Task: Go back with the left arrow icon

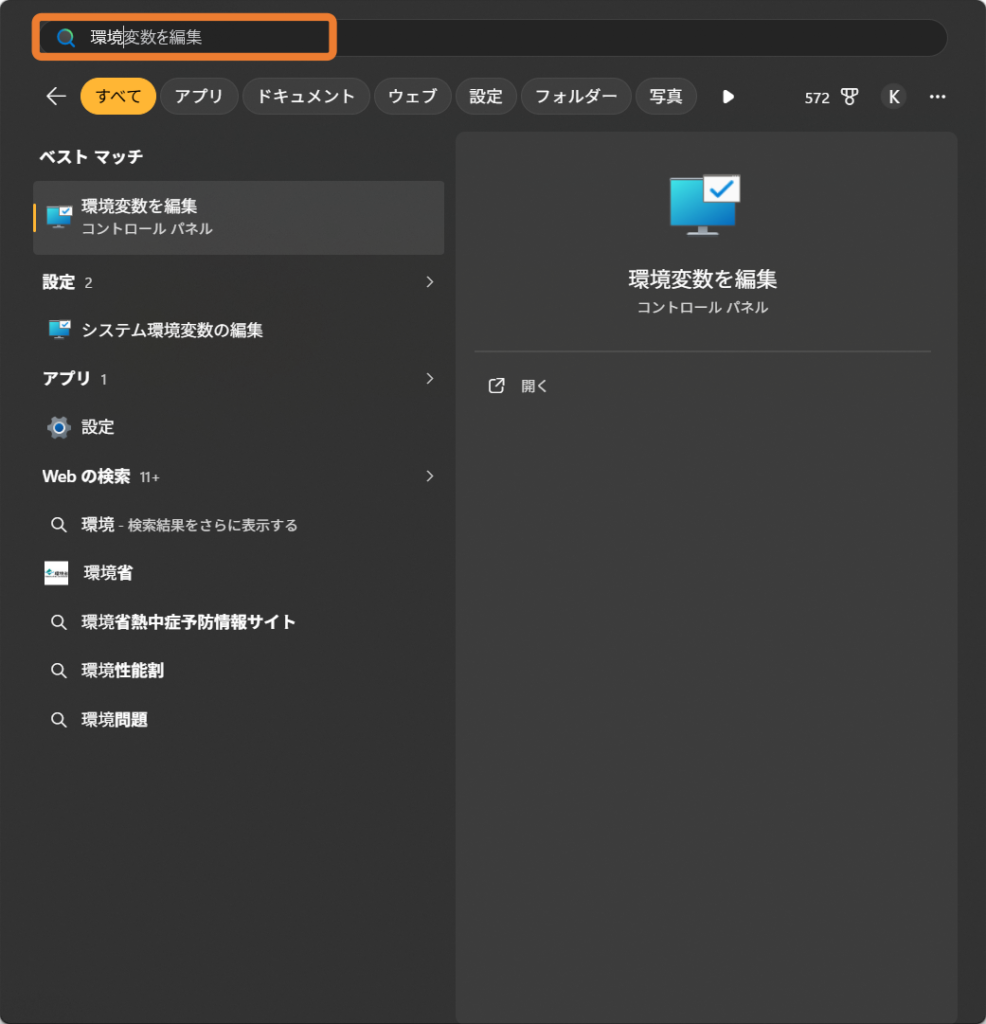Action: [x=56, y=97]
